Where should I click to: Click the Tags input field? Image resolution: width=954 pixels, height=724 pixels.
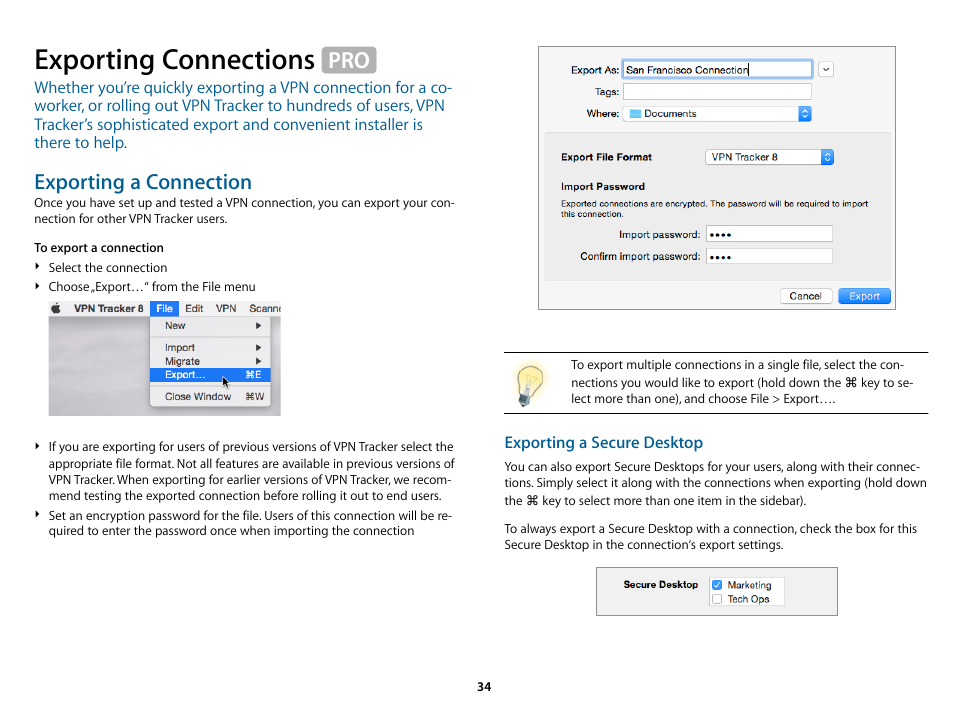717,92
